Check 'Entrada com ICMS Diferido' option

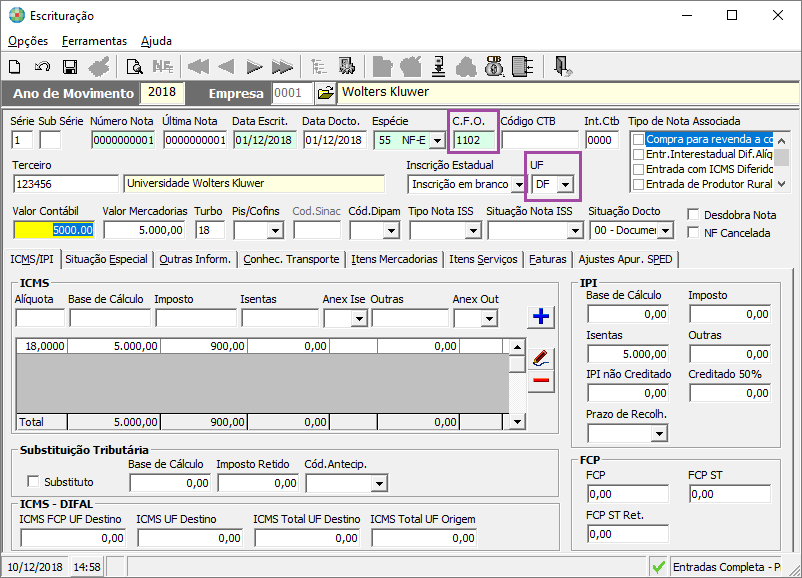638,169
